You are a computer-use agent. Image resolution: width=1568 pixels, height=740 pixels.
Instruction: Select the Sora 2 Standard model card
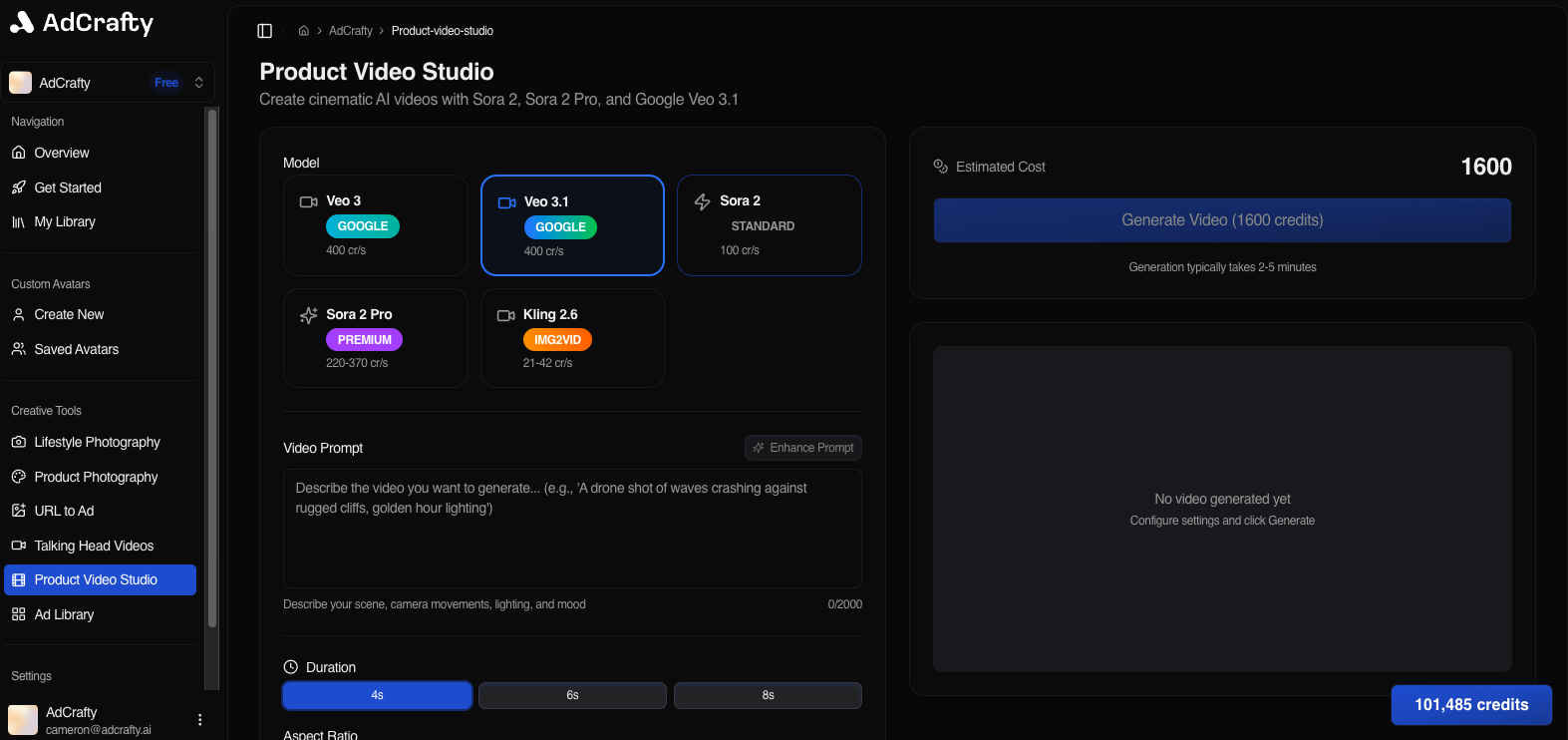(770, 225)
